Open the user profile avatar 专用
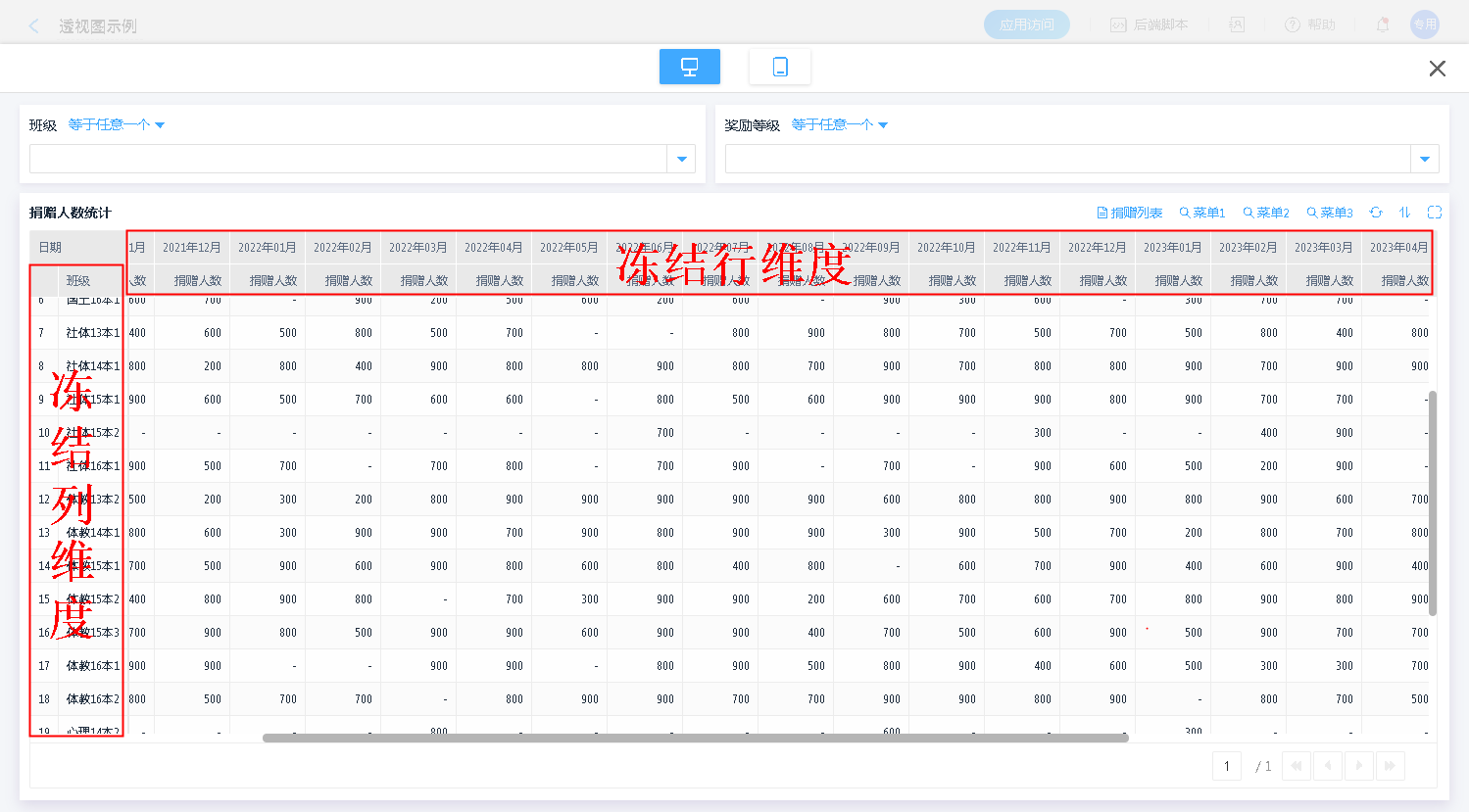 pos(1424,24)
